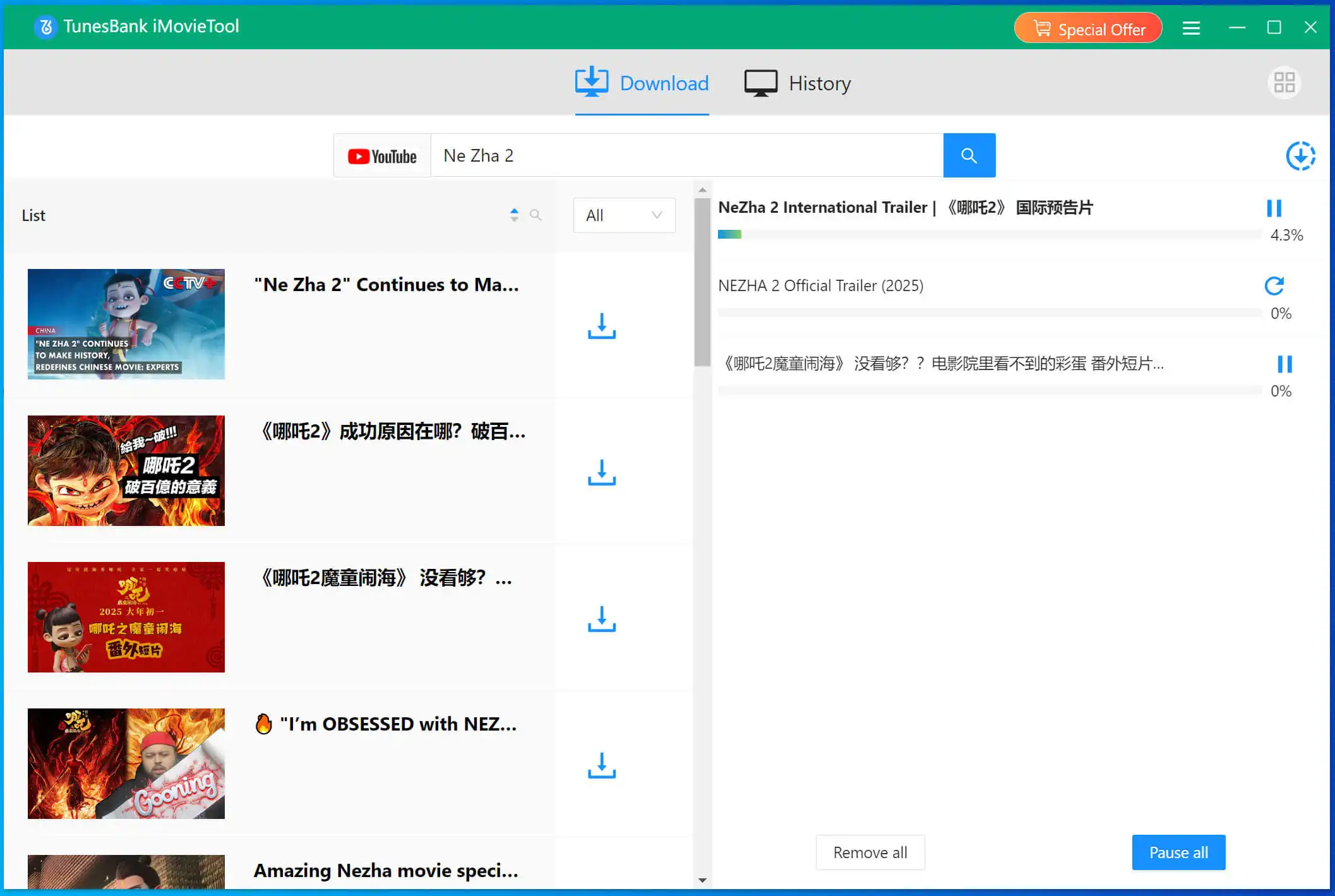Maximize the TunesBank window
1335x896 pixels.
coord(1274,28)
